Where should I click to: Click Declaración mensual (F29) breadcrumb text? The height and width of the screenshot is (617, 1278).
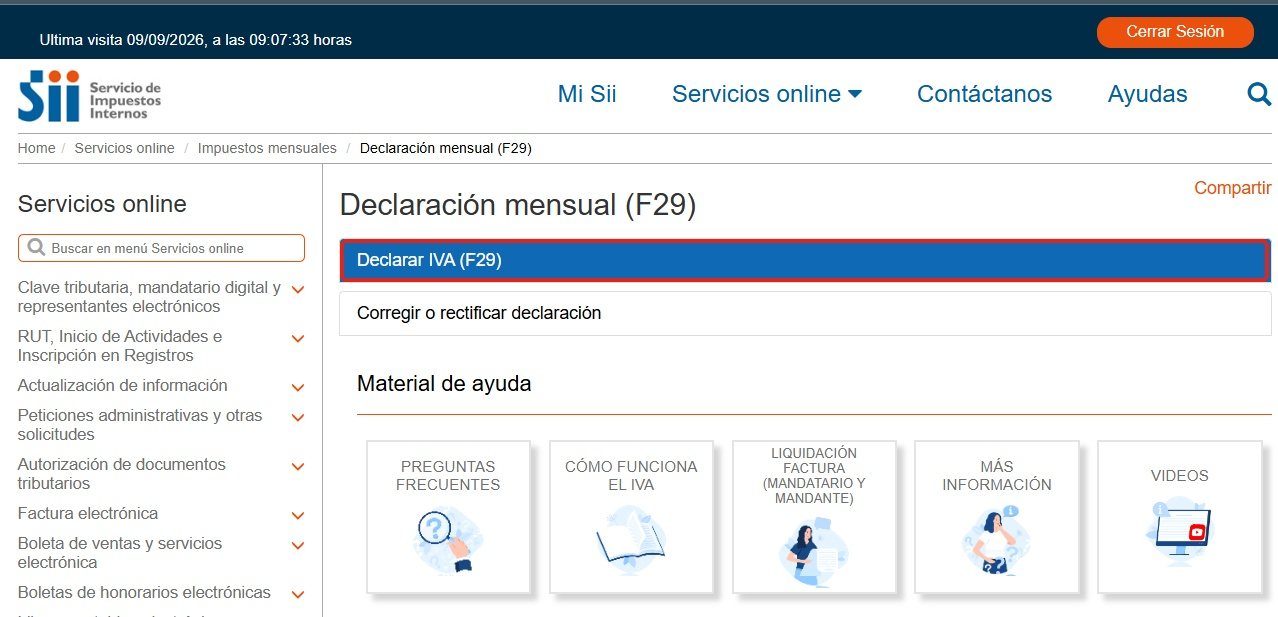pyautogui.click(x=445, y=148)
